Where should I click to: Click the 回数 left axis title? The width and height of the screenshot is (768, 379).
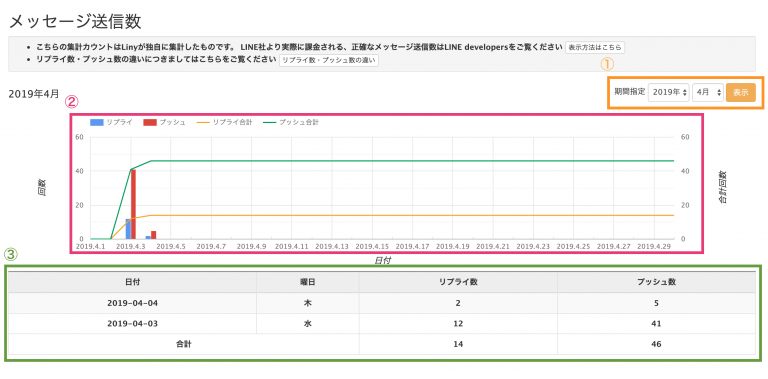(x=42, y=188)
